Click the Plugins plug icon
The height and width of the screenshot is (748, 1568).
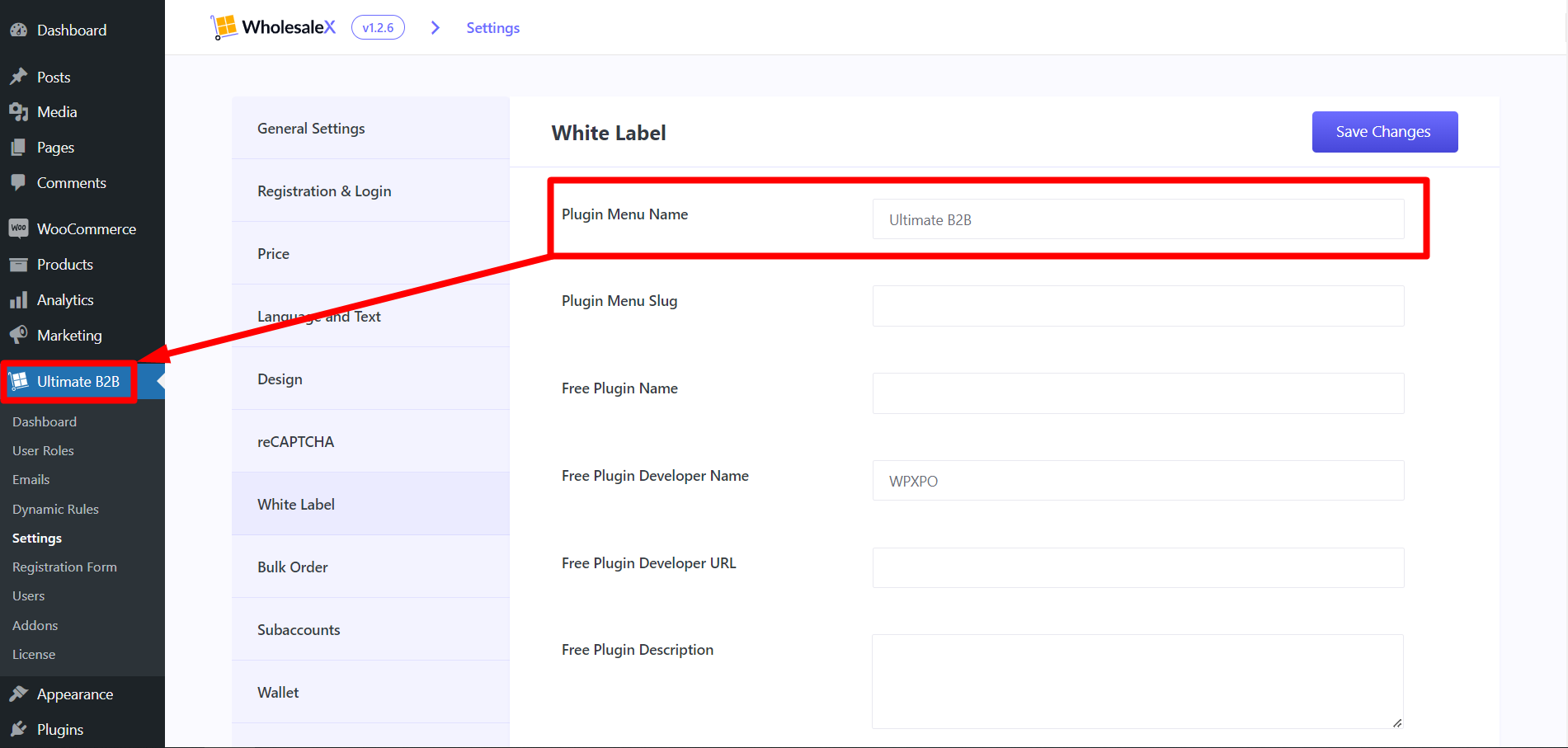[x=18, y=730]
